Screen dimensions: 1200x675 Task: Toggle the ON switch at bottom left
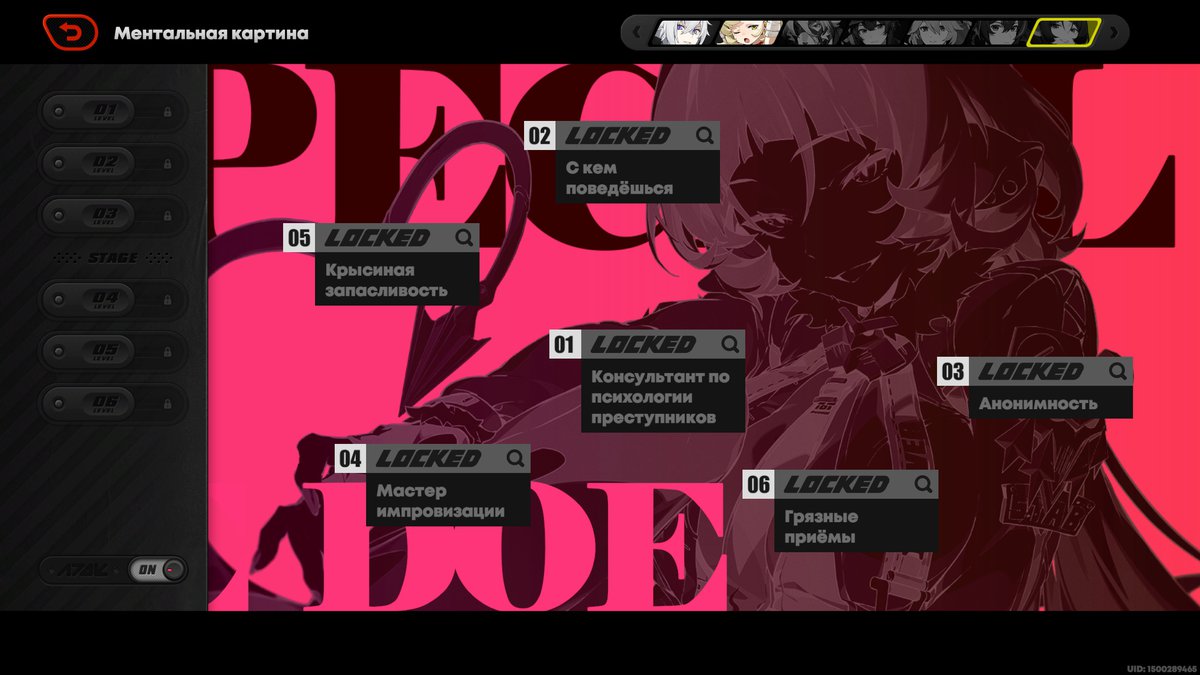(158, 570)
